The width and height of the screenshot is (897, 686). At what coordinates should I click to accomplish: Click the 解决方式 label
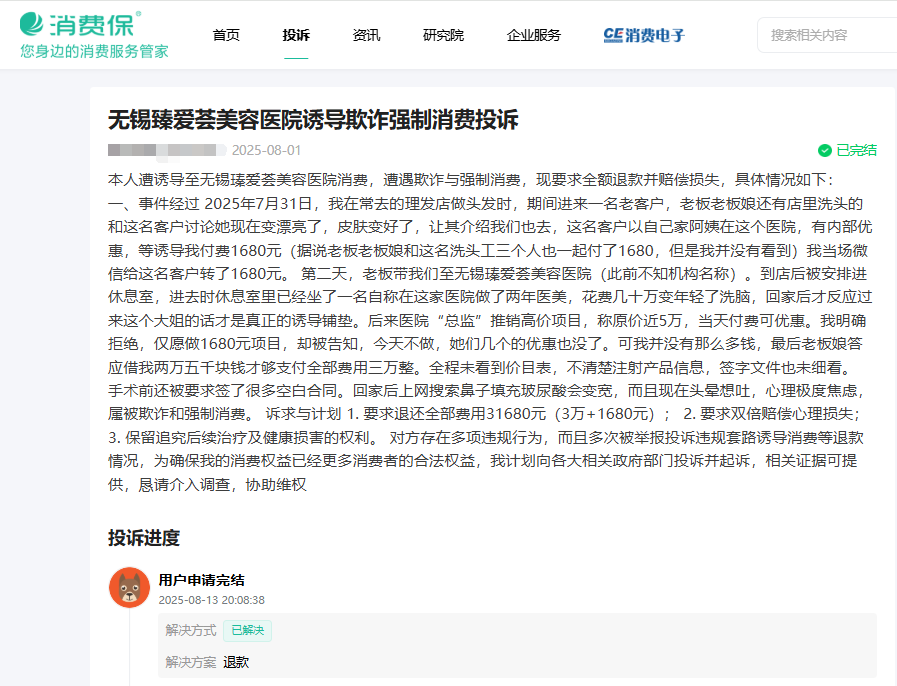pyautogui.click(x=190, y=631)
